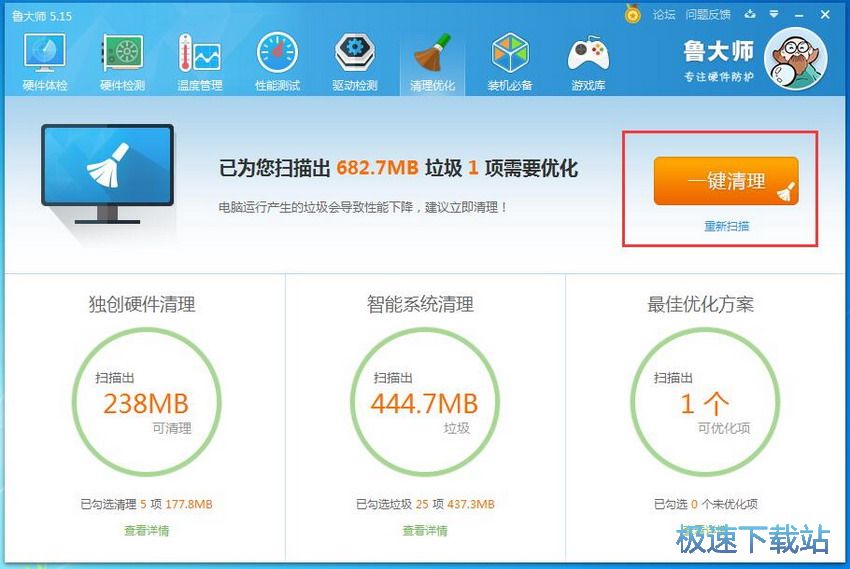Open the 硬件检测 hardware detection icon

coord(123,61)
